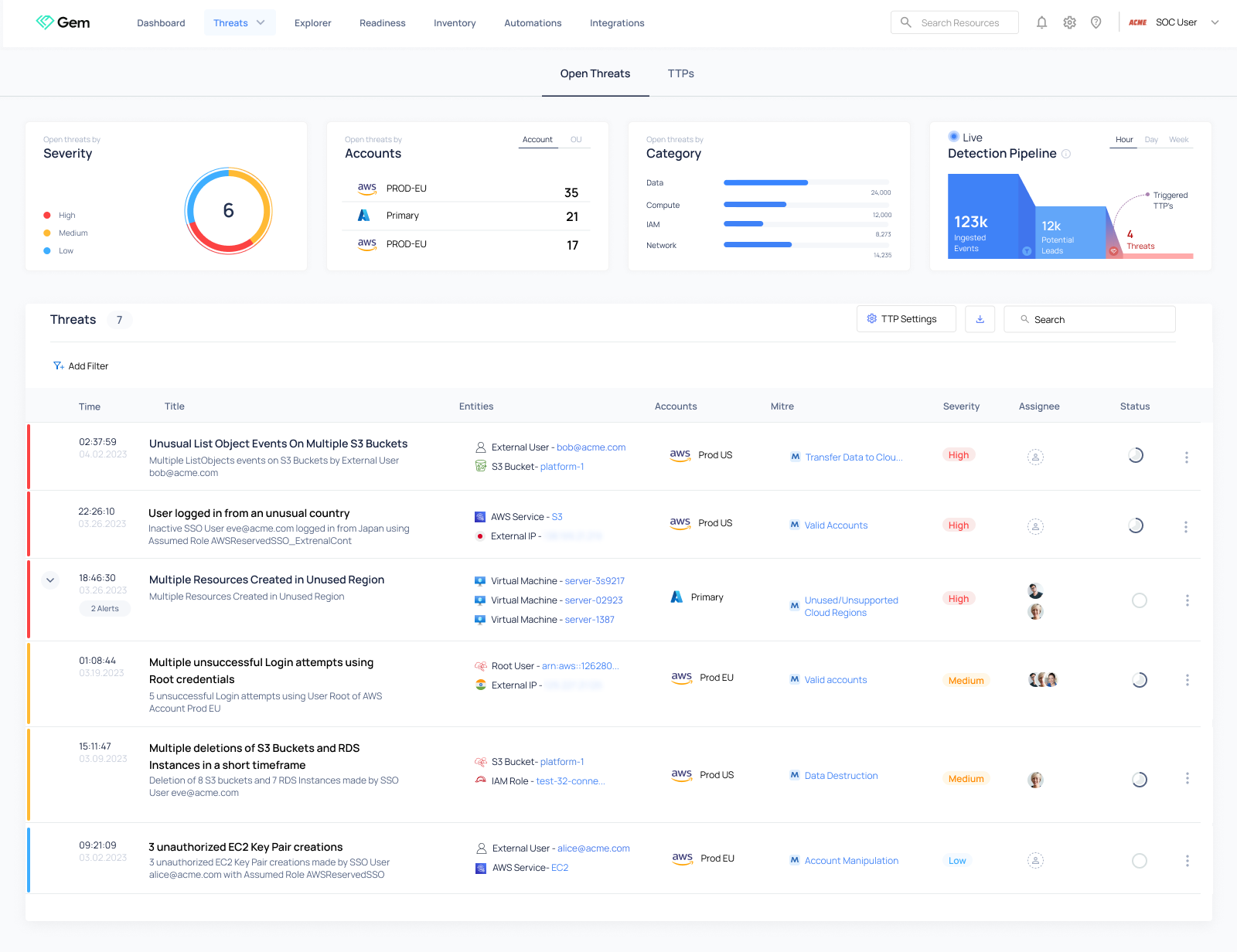Screen dimensions: 1237x952
Task: Click status circle for unsuccessful Login attempts row
Action: coord(1140,680)
